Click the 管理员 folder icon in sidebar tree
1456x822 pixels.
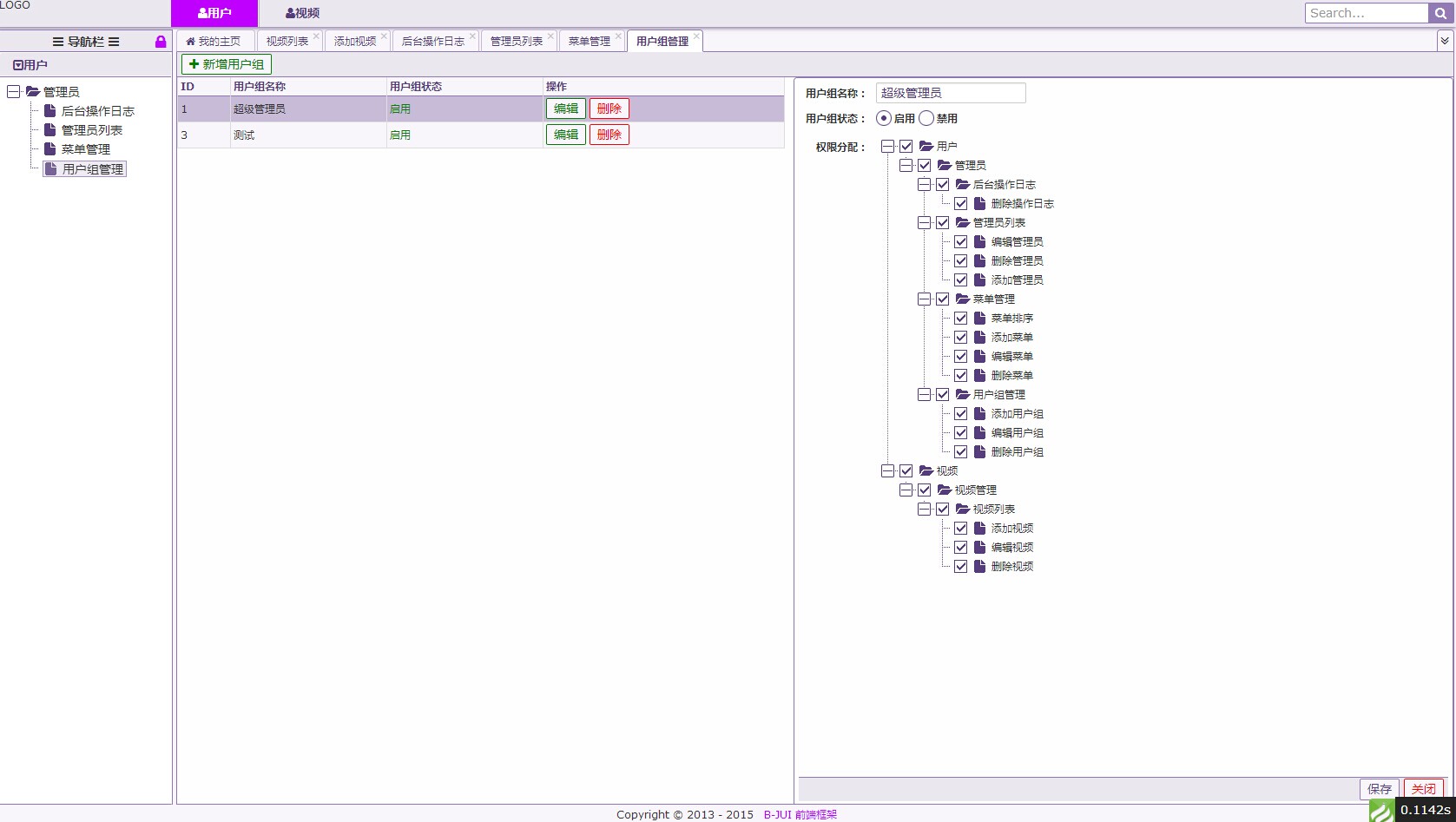33,91
